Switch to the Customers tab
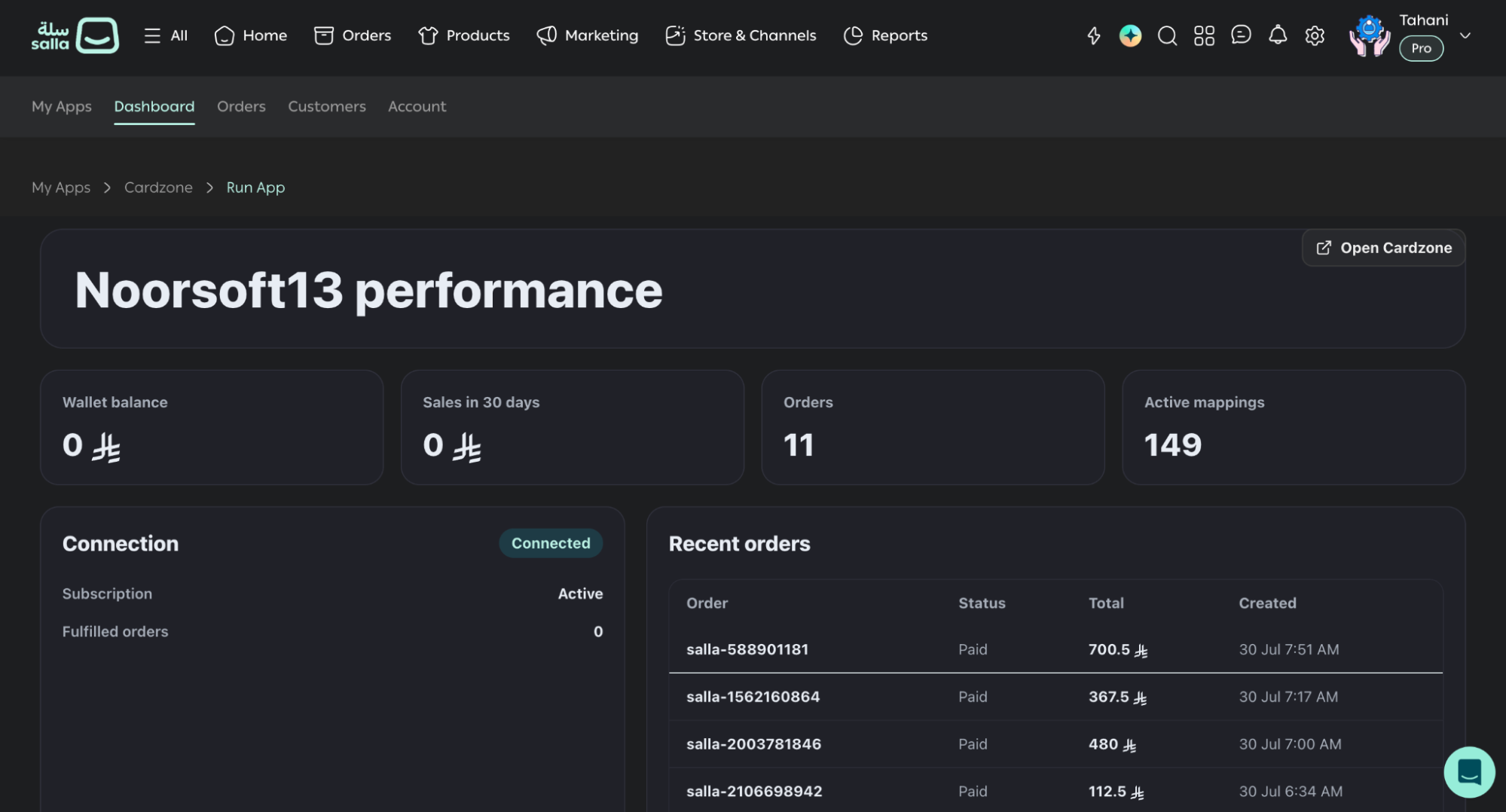Viewport: 1506px width, 812px height. [x=327, y=106]
